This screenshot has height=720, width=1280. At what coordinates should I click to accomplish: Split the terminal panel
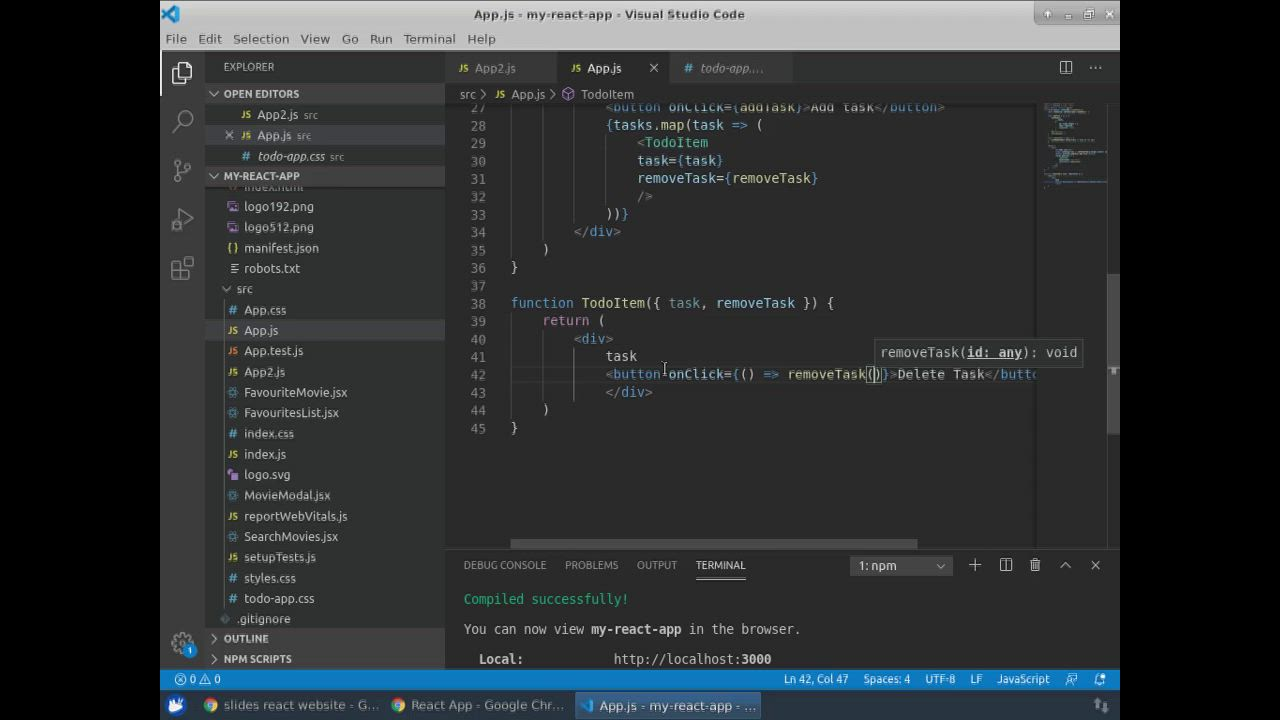(x=1006, y=565)
